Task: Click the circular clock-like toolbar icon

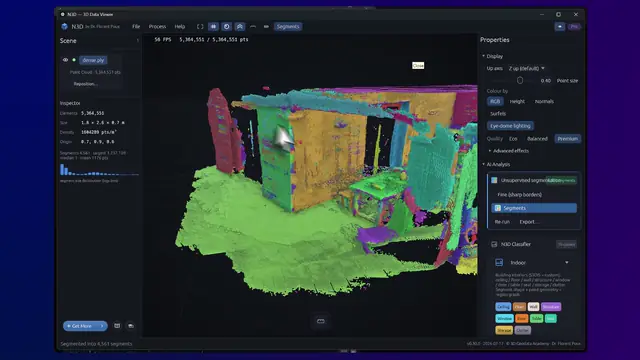Action: [226, 27]
